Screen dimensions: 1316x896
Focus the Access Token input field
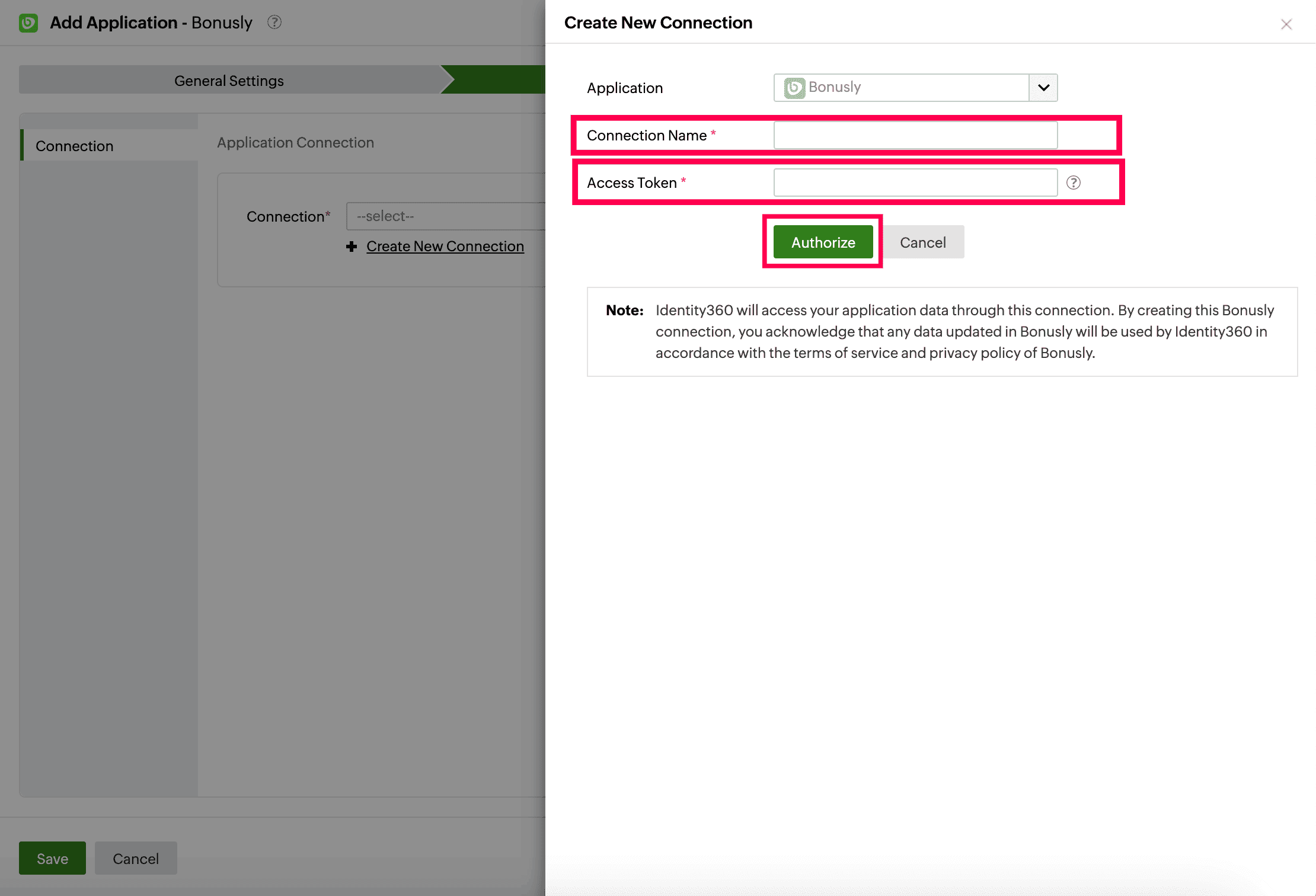tap(915, 183)
